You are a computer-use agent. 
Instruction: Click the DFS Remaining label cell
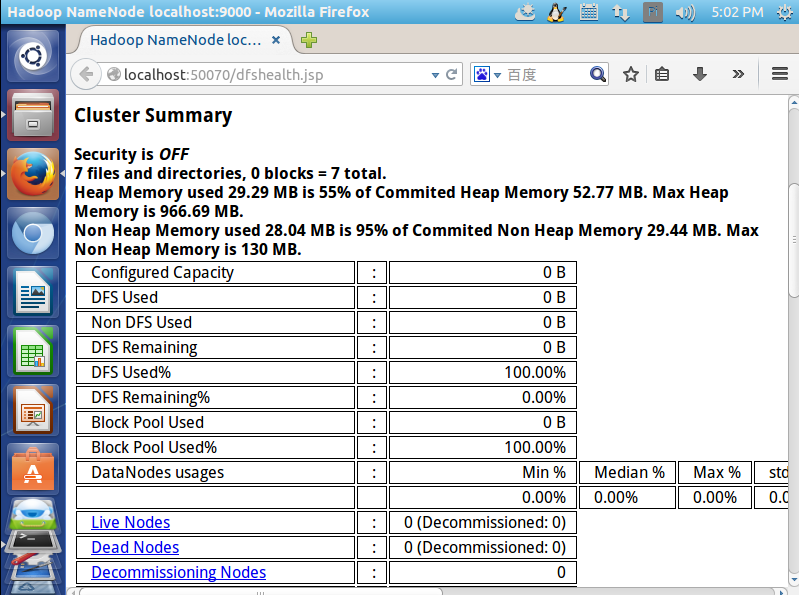pos(215,347)
